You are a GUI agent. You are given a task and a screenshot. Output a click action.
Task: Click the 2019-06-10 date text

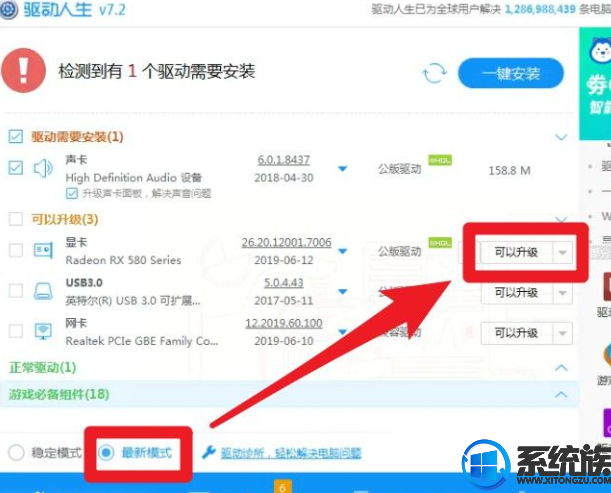click(x=284, y=341)
